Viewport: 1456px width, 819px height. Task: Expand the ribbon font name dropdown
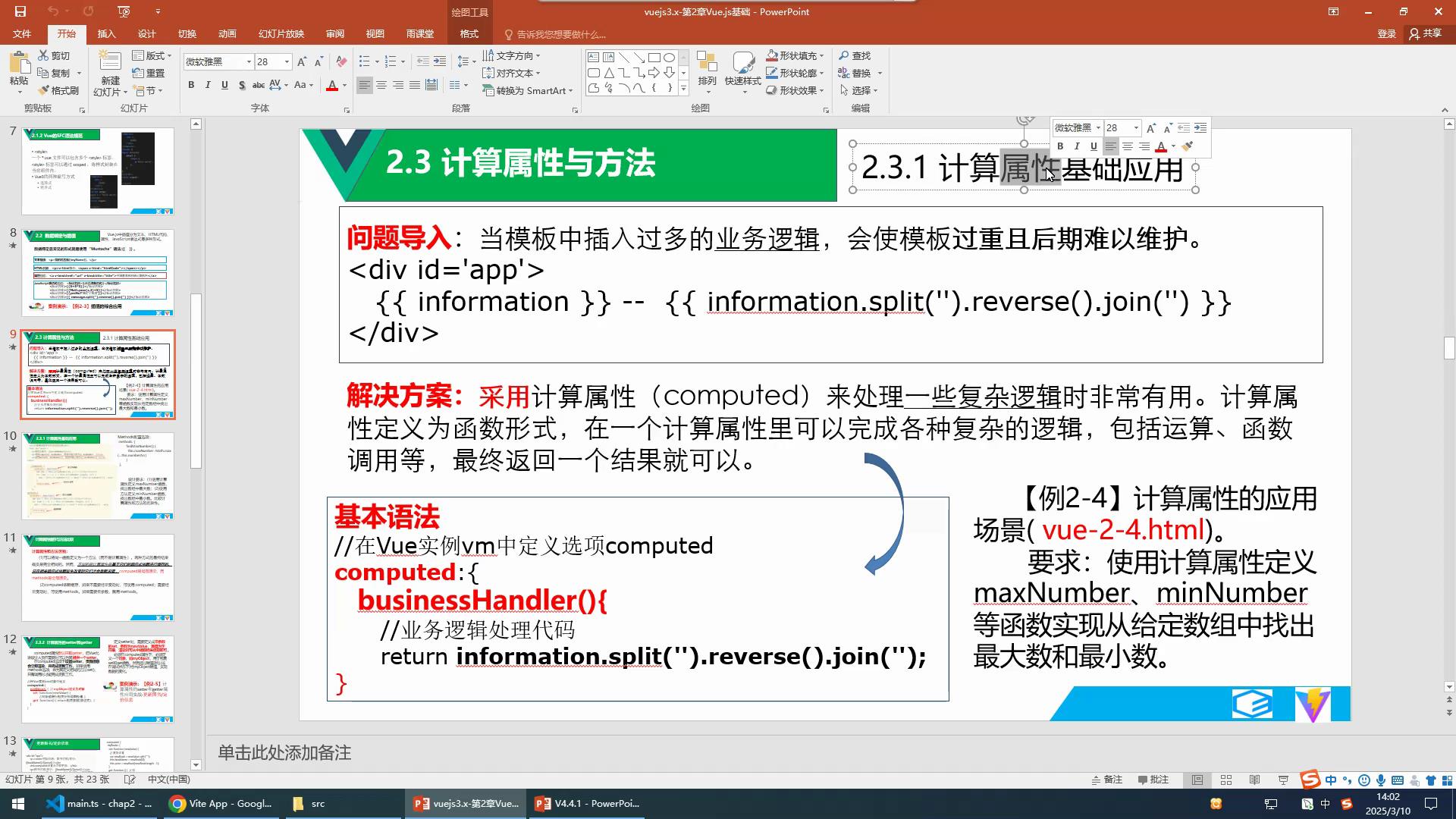pos(249,61)
